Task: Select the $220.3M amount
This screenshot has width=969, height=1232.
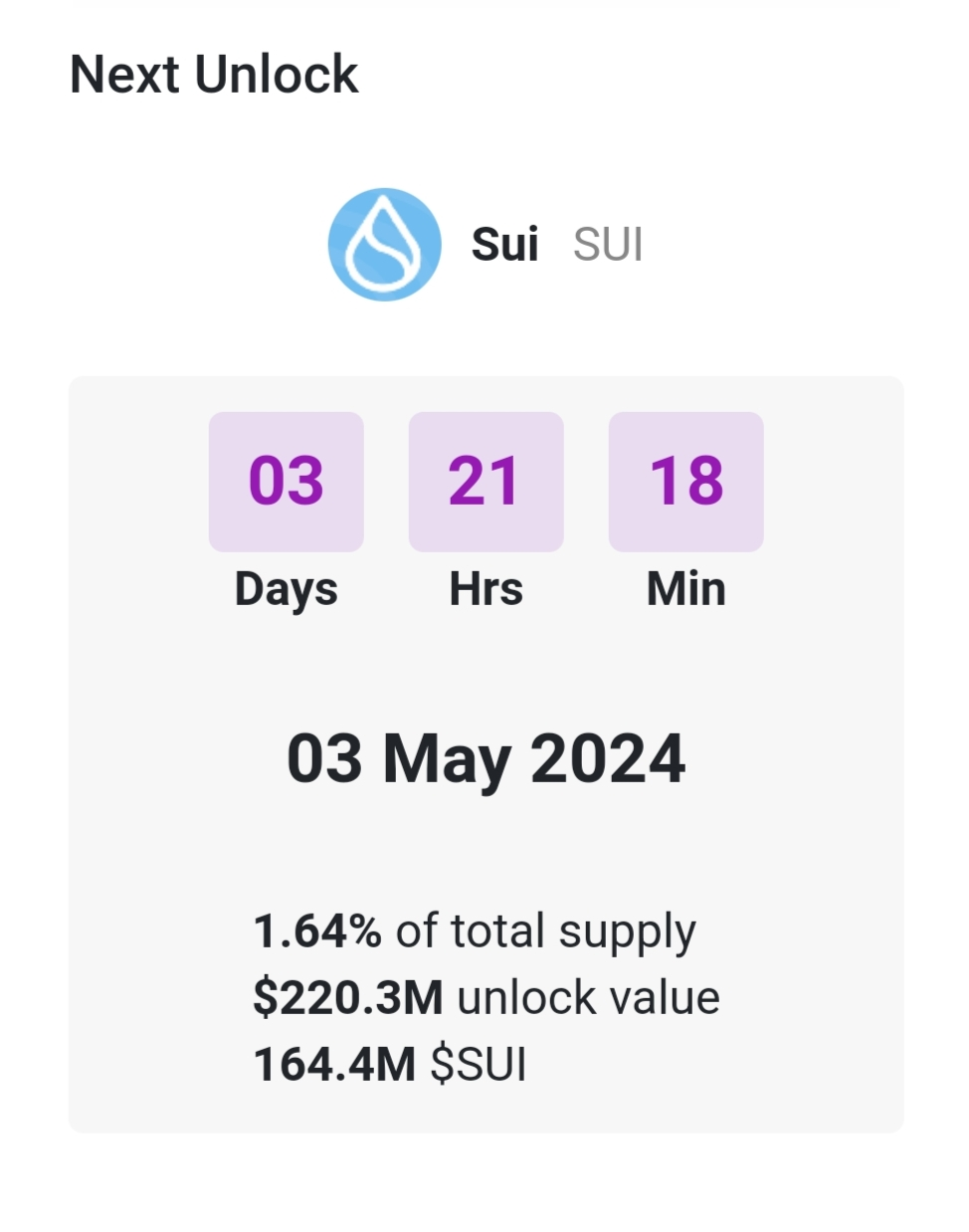Action: pyautogui.click(x=348, y=997)
